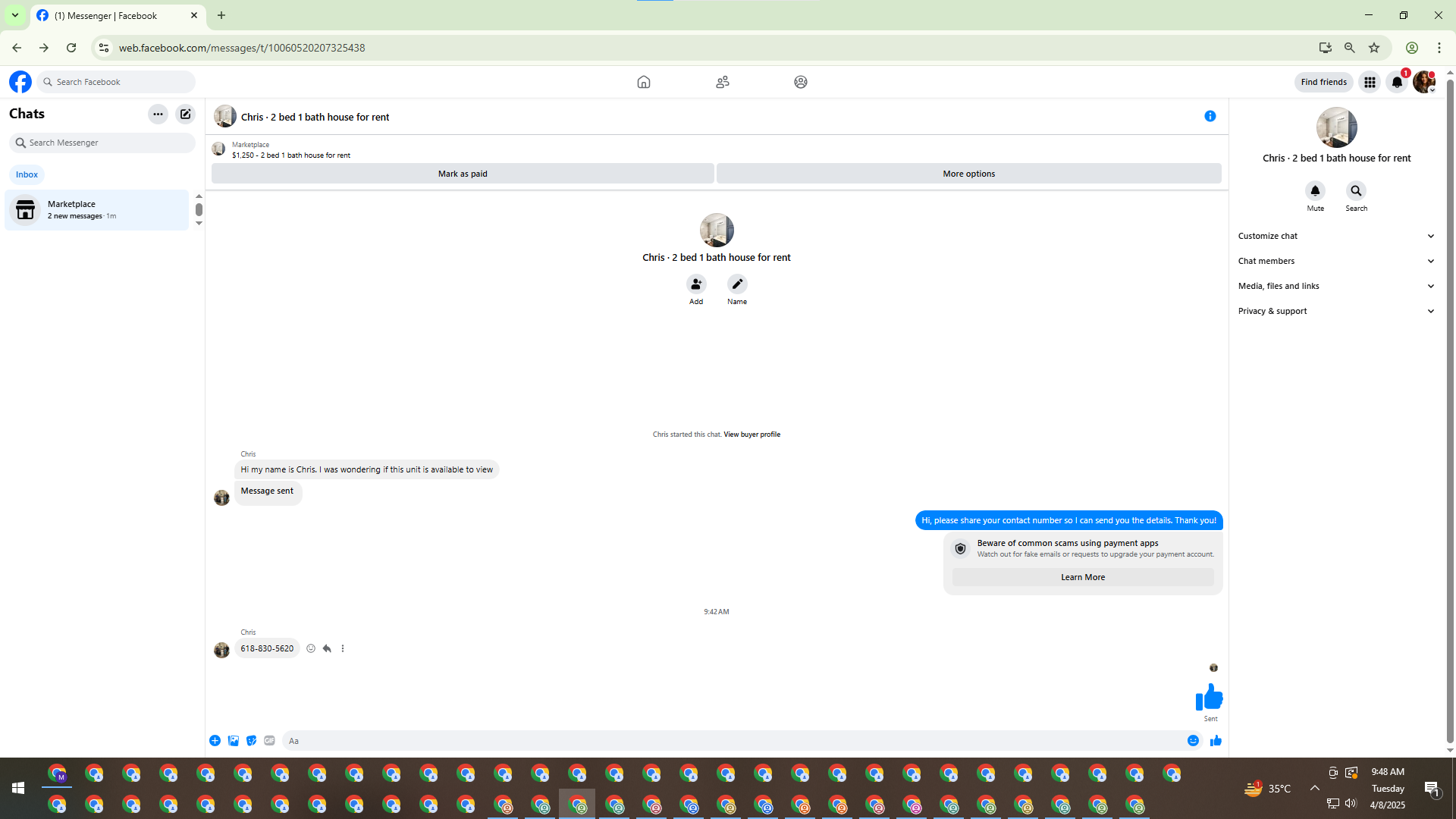Click the Mute bell icon
Viewport: 1456px width, 819px height.
1315,191
